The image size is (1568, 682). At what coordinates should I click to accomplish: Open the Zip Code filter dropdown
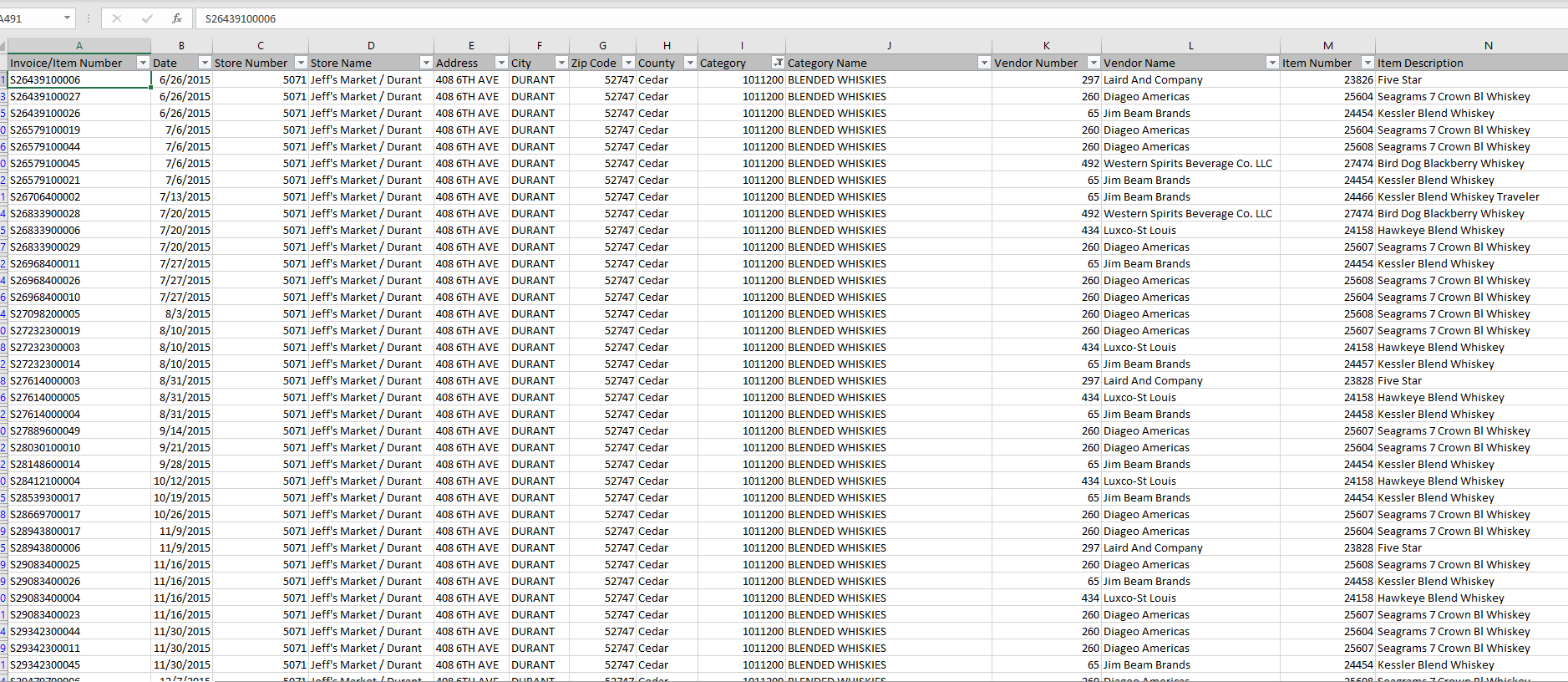[x=628, y=63]
